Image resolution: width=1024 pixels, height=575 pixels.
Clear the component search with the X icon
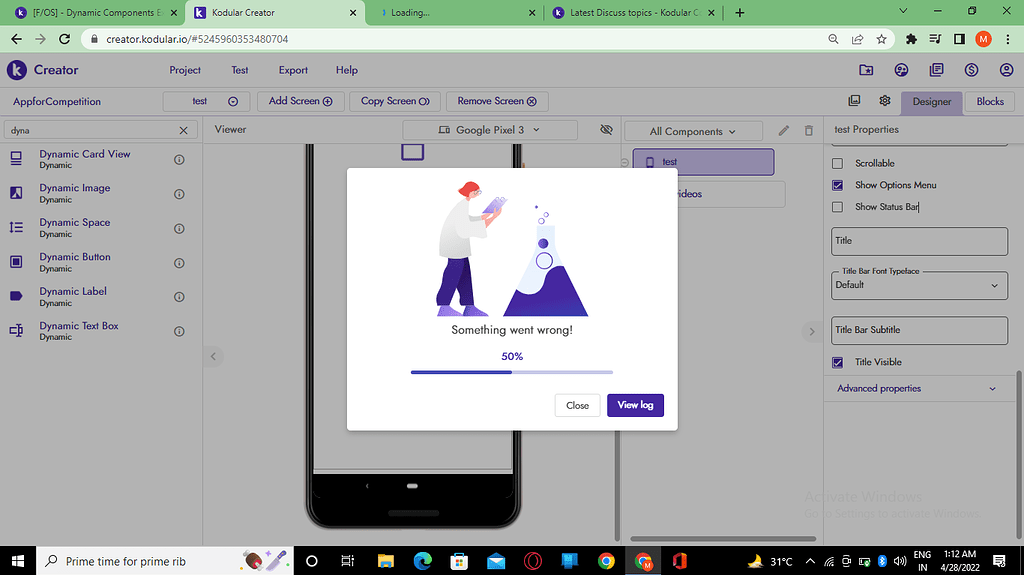(x=183, y=130)
